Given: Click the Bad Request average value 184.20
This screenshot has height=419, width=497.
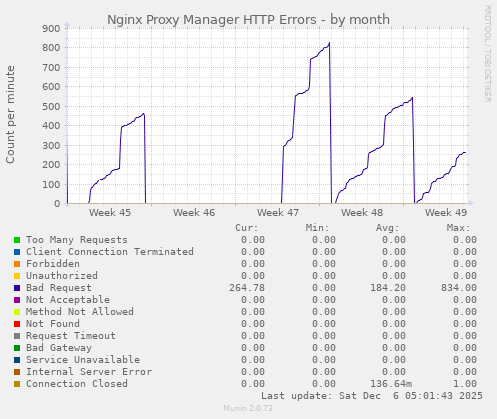Looking at the screenshot, I should pos(388,288).
